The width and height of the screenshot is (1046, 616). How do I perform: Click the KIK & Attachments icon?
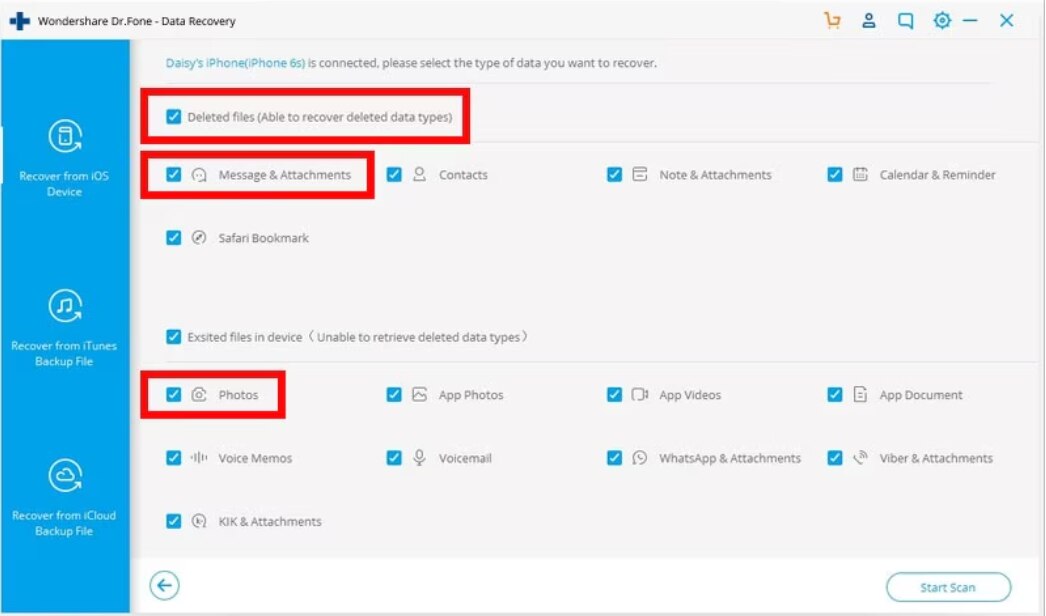click(199, 521)
